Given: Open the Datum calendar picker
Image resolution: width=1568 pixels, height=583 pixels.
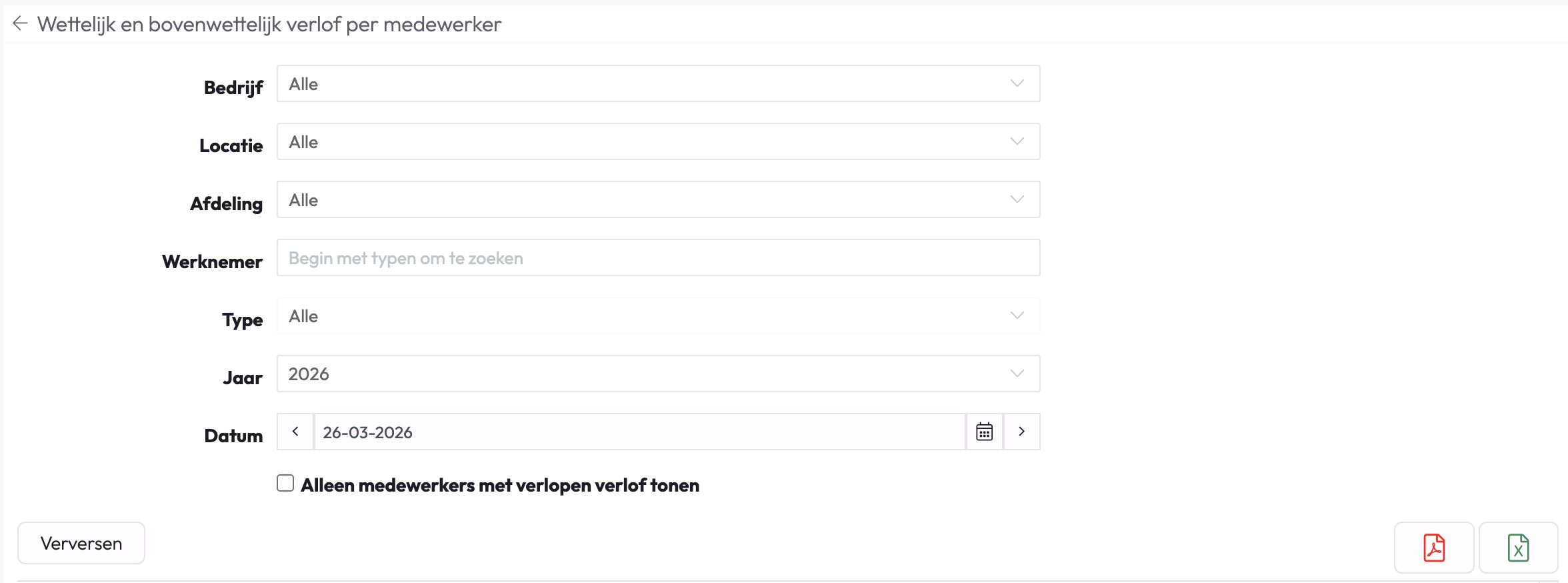Looking at the screenshot, I should click(984, 432).
